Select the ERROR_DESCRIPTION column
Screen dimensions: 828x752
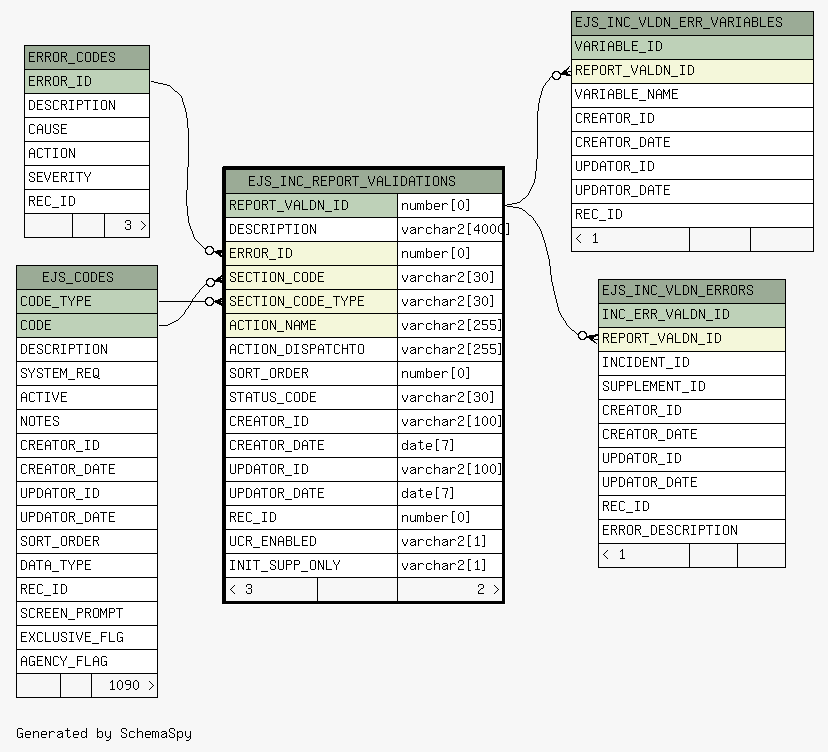[692, 531]
